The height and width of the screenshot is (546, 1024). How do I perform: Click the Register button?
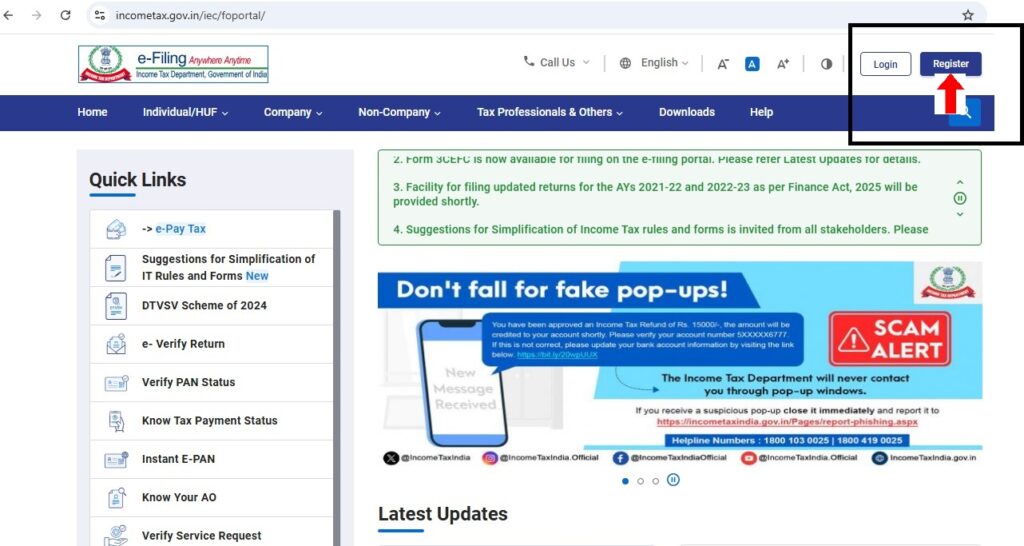(950, 64)
